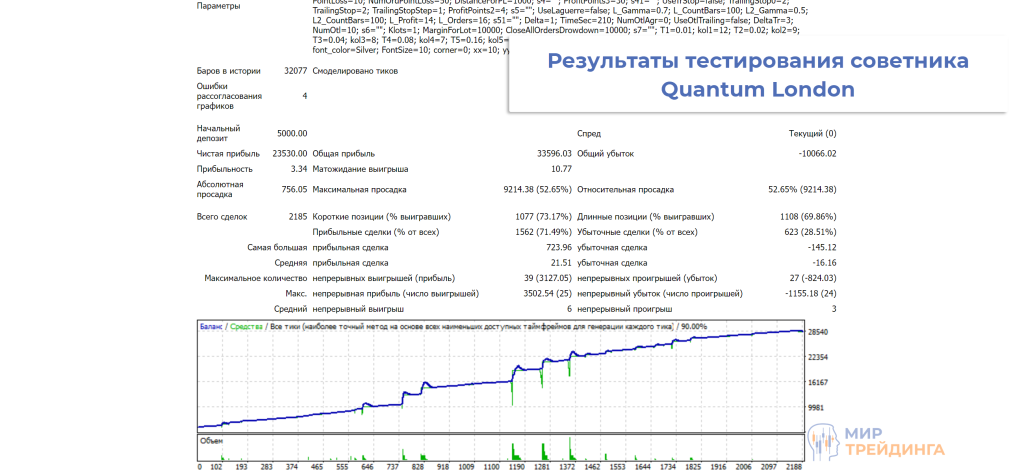Click the Quantum London title banner
1024x473 pixels.
pos(757,75)
